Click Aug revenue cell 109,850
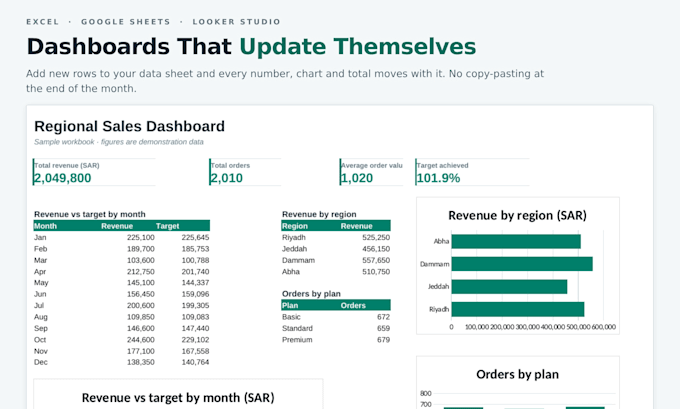The width and height of the screenshot is (680, 409). coord(141,317)
